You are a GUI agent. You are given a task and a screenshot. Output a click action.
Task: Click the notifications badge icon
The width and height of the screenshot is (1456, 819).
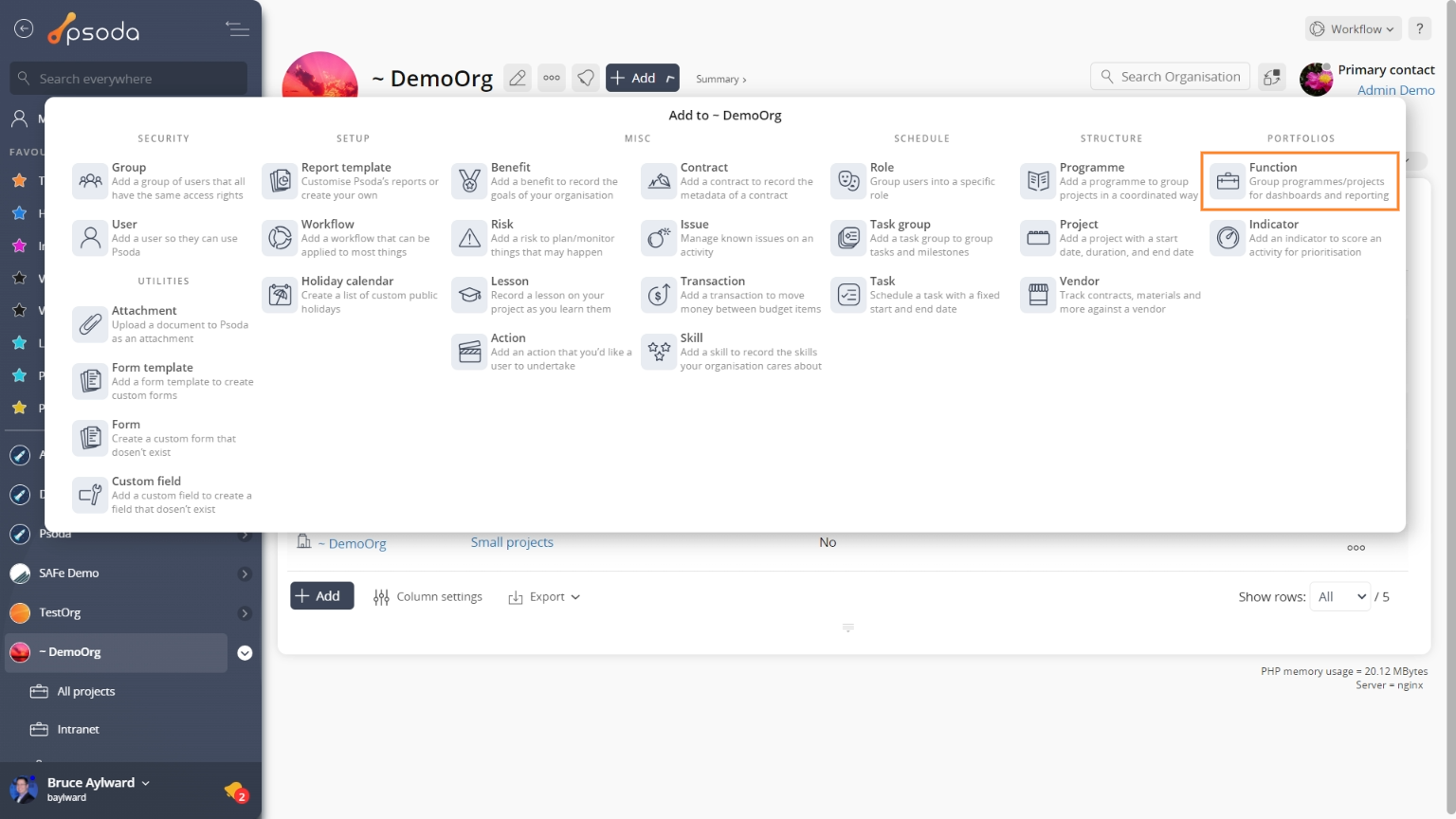[x=235, y=791]
